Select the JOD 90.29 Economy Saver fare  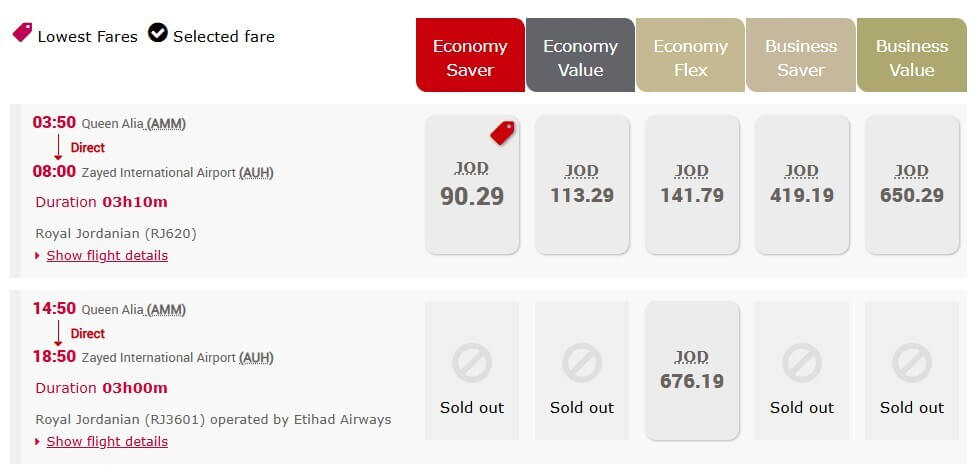pyautogui.click(x=472, y=185)
